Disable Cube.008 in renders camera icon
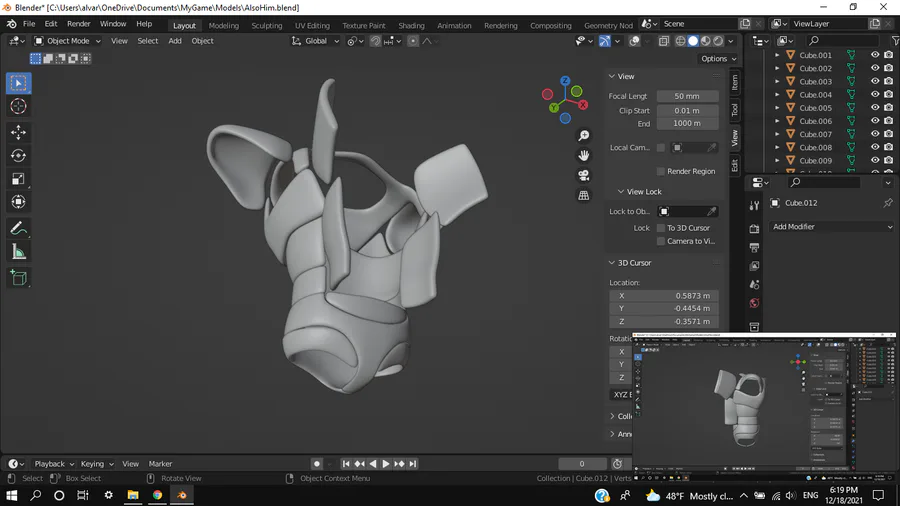The image size is (900, 506). (x=889, y=147)
